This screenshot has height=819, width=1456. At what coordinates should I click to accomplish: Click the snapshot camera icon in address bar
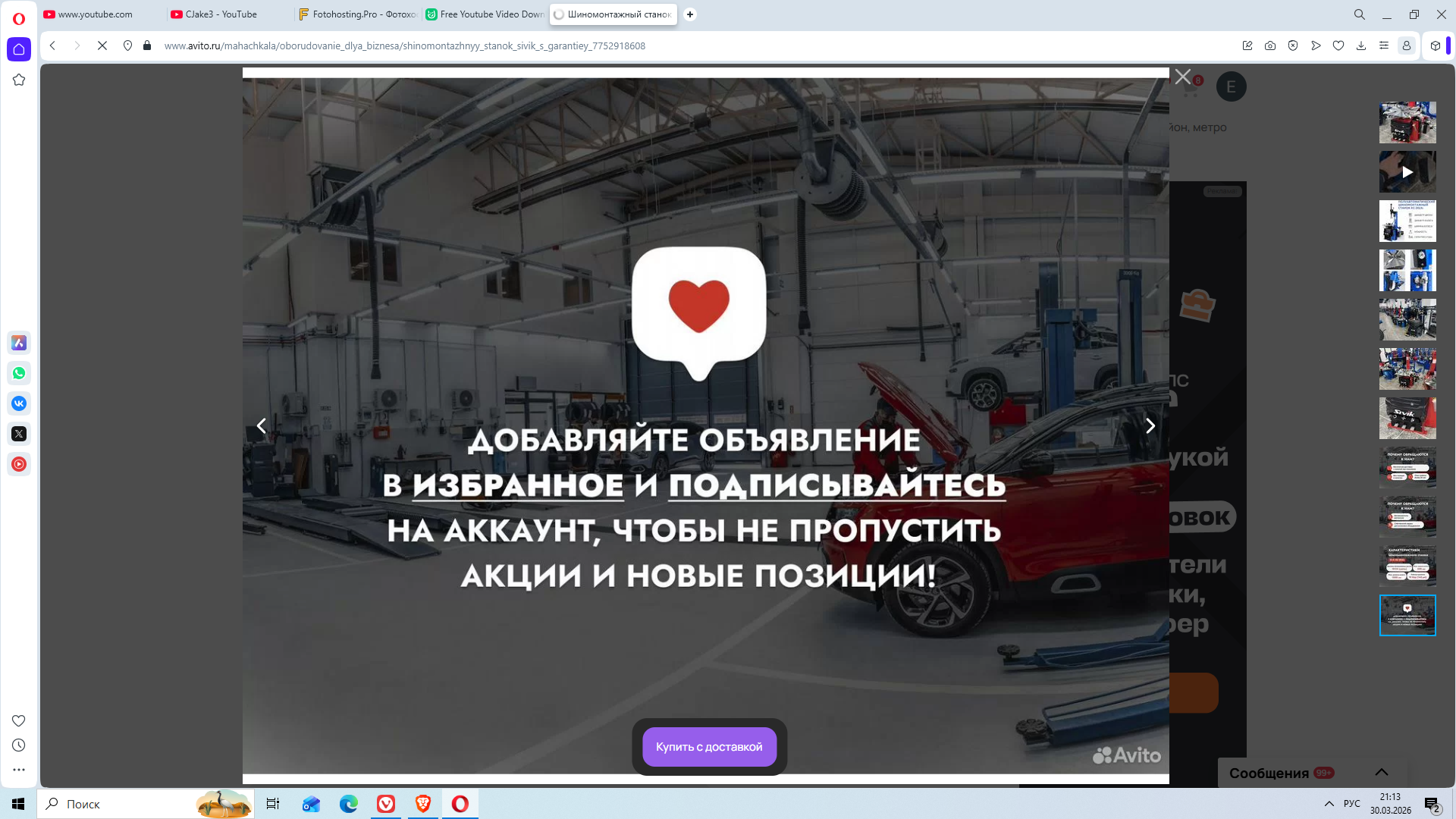click(1270, 45)
